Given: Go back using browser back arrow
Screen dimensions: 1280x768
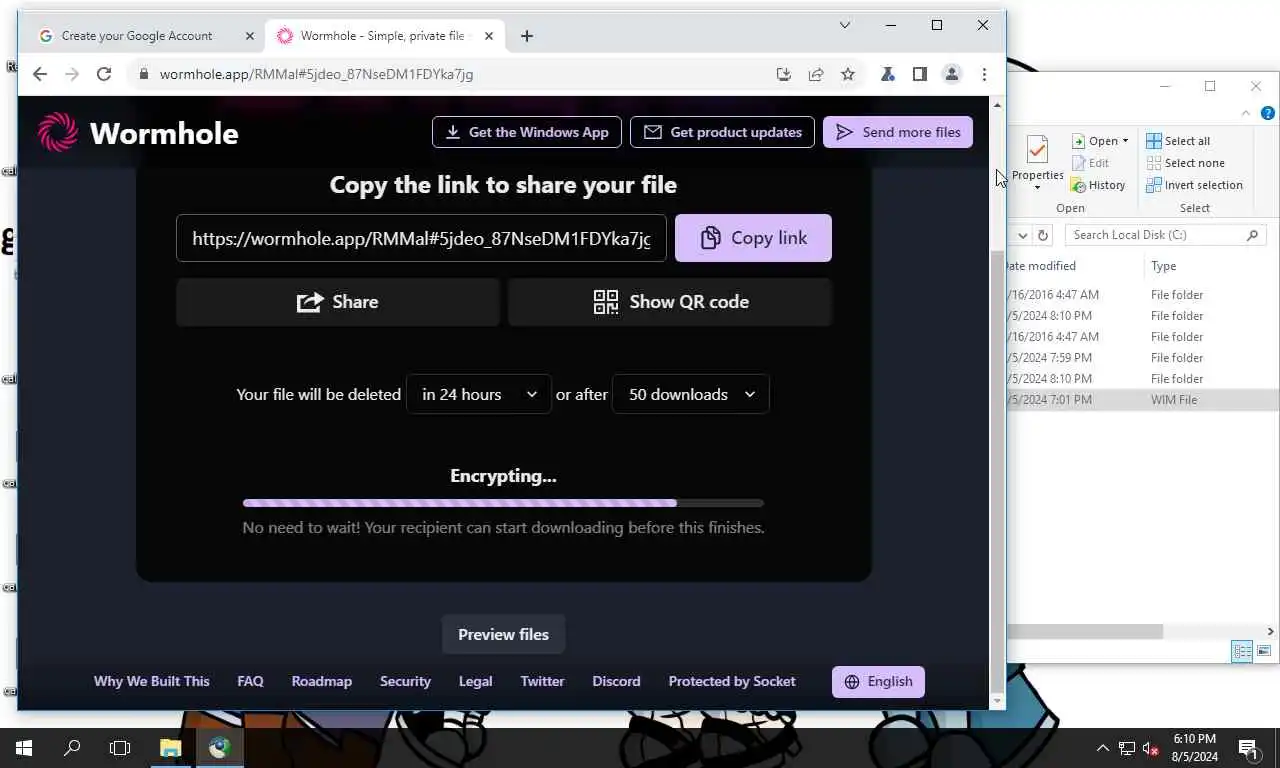Looking at the screenshot, I should [39, 74].
